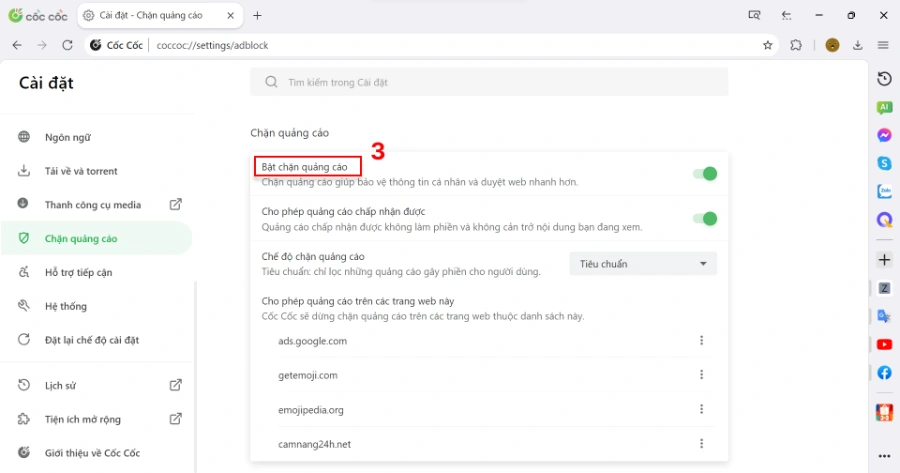Select Ngôn ngữ in the settings sidebar
This screenshot has height=473, width=900.
coord(68,137)
